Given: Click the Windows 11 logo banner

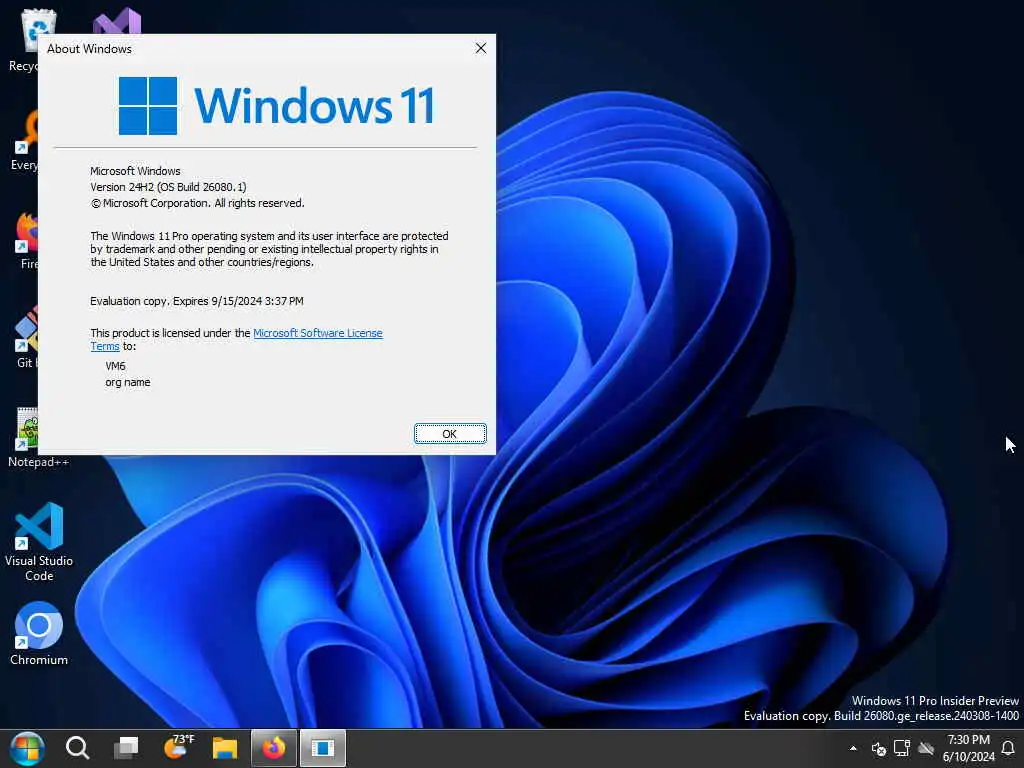Looking at the screenshot, I should click(276, 105).
